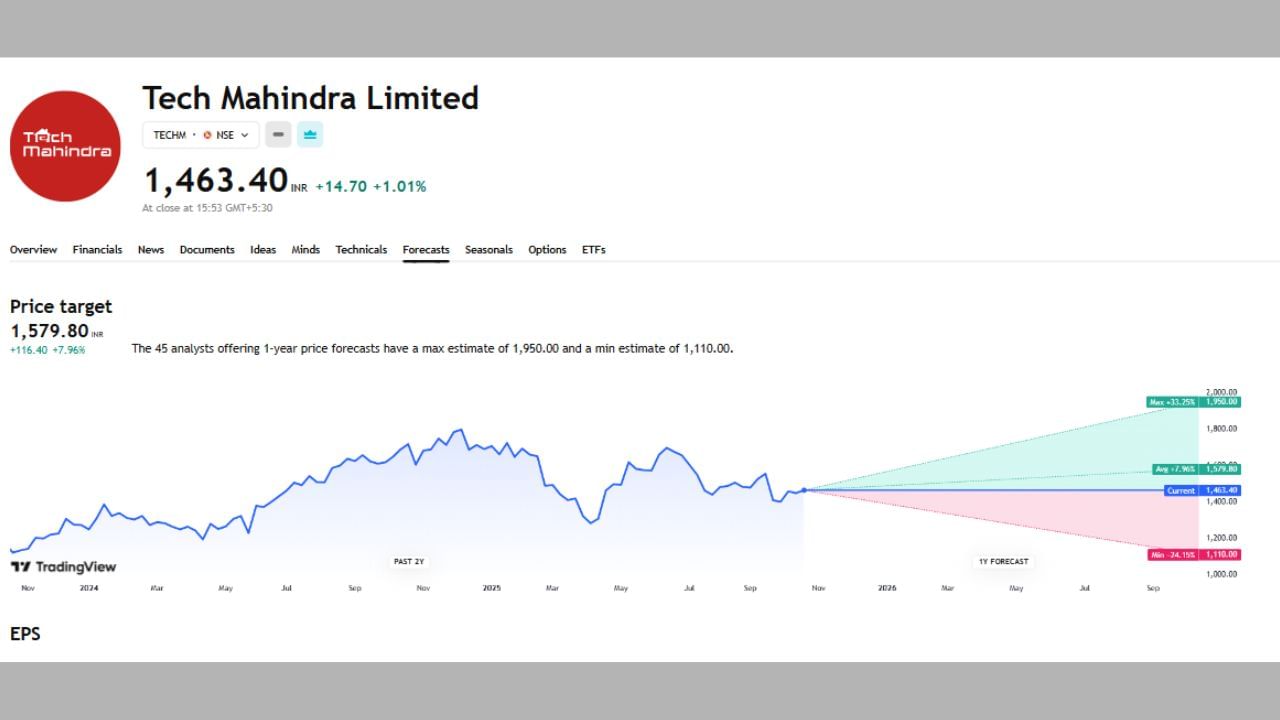Screen dimensions: 1280x720
Task: Open the ETFs tab
Action: click(x=593, y=250)
